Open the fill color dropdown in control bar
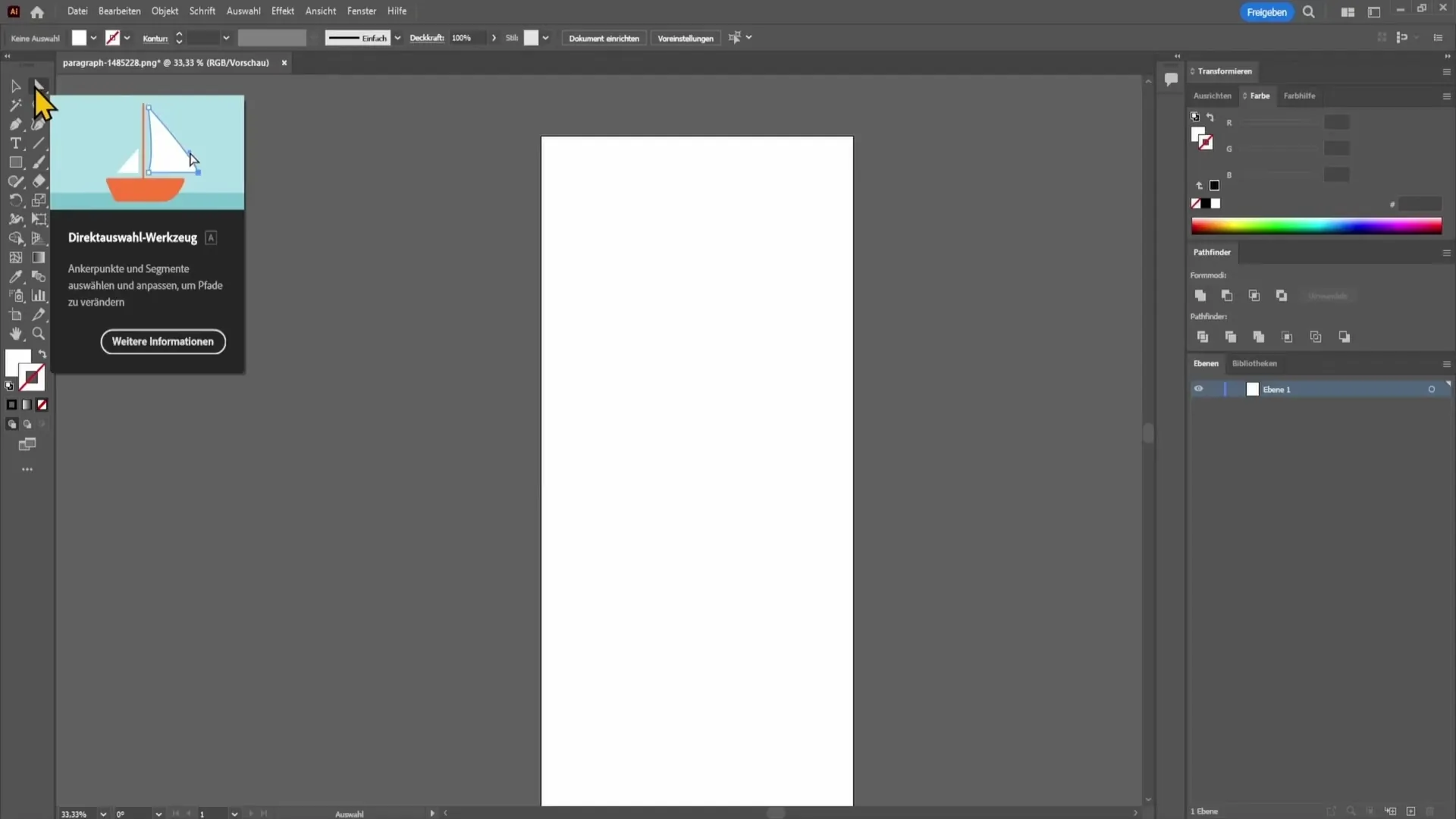1456x819 pixels. point(93,38)
